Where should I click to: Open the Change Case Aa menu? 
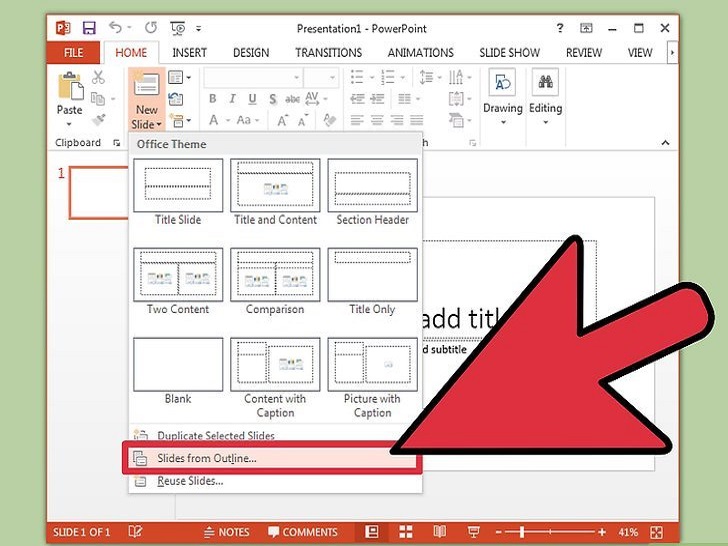point(247,120)
